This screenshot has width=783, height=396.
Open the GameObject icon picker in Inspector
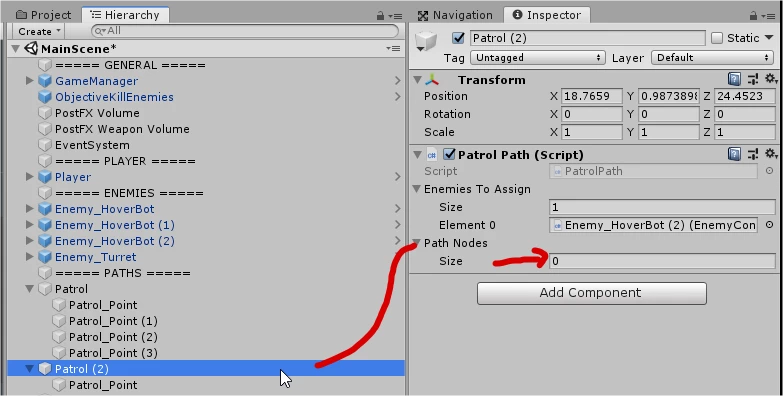click(x=426, y=41)
